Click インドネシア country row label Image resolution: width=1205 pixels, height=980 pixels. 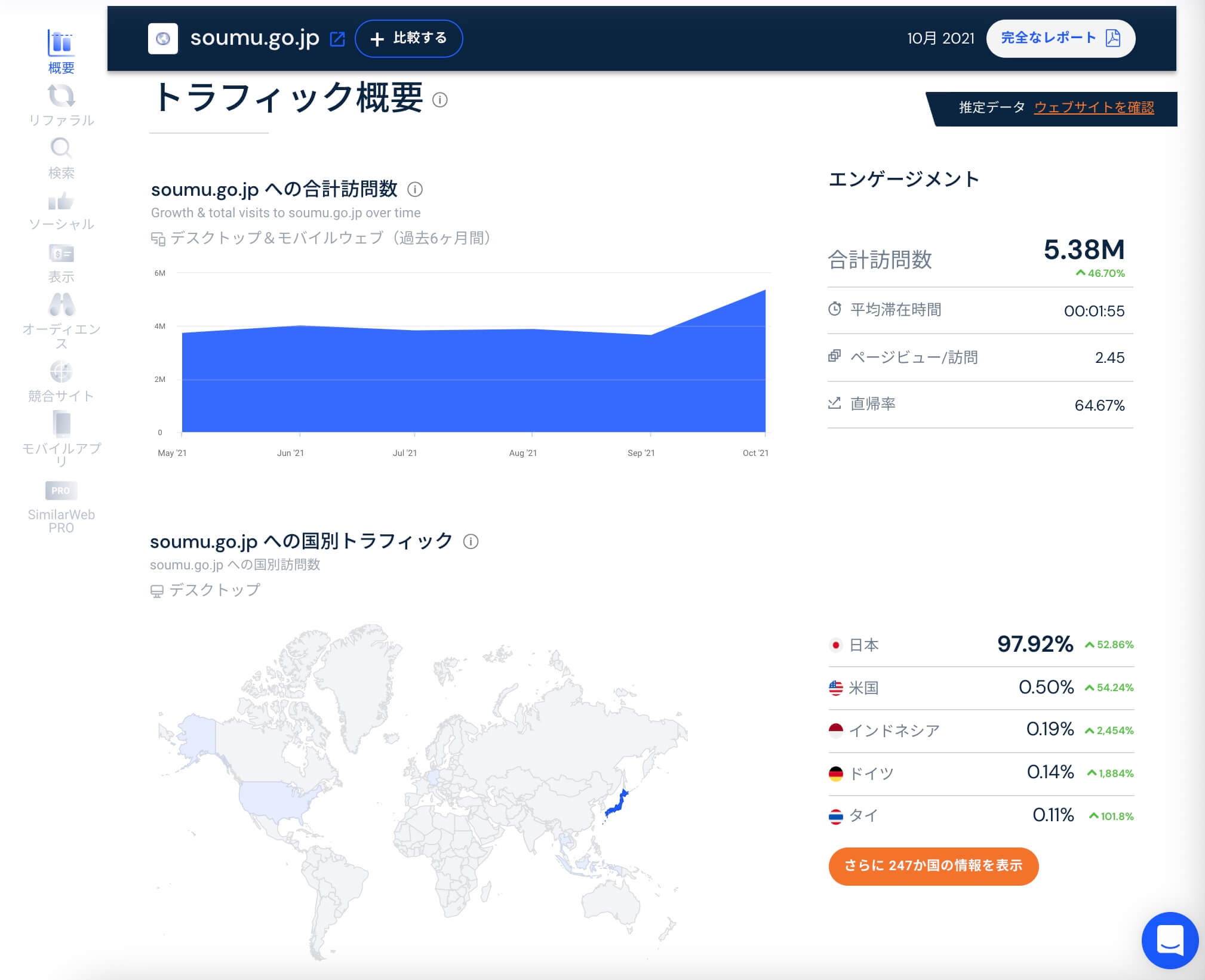(894, 731)
